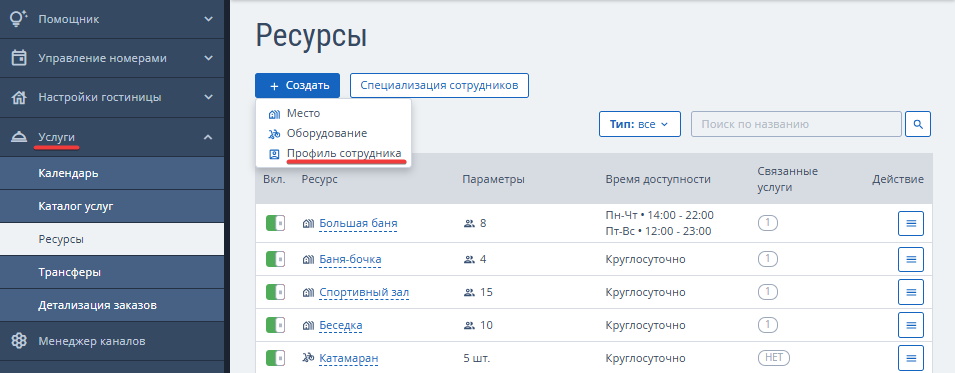Click the Время доступности column header

[658, 179]
